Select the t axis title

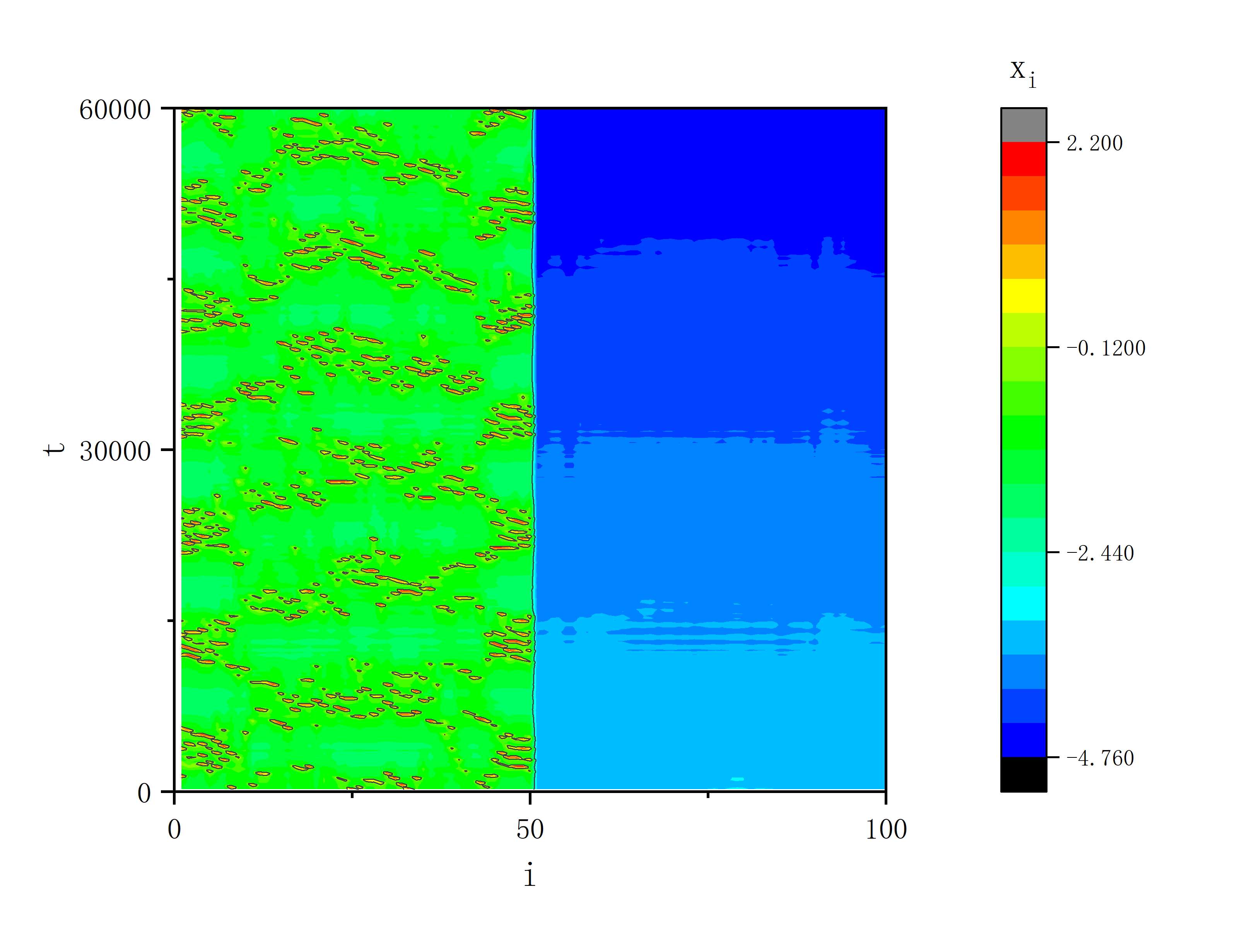(55, 450)
